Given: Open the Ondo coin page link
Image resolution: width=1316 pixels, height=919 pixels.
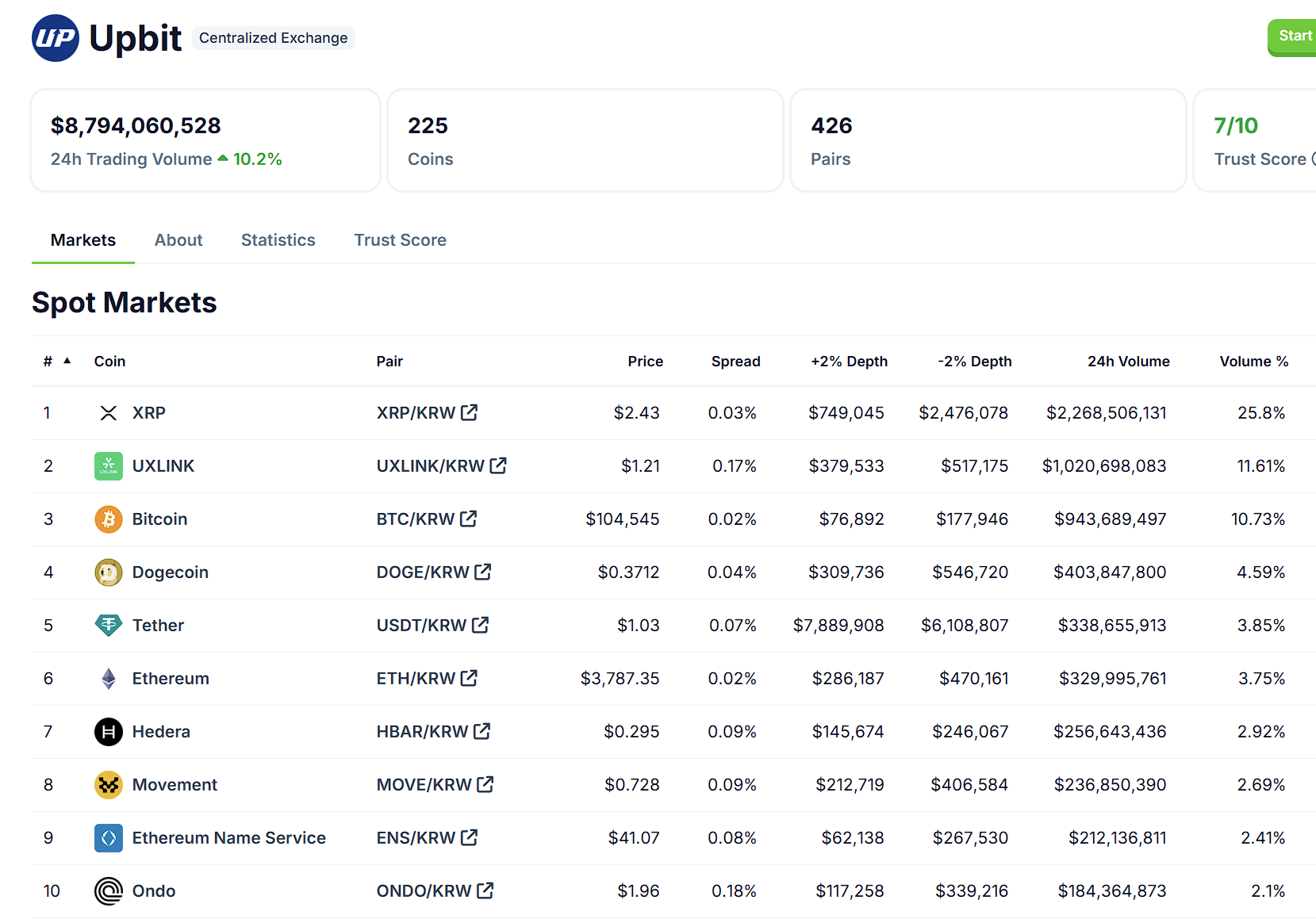Looking at the screenshot, I should pyautogui.click(x=154, y=891).
